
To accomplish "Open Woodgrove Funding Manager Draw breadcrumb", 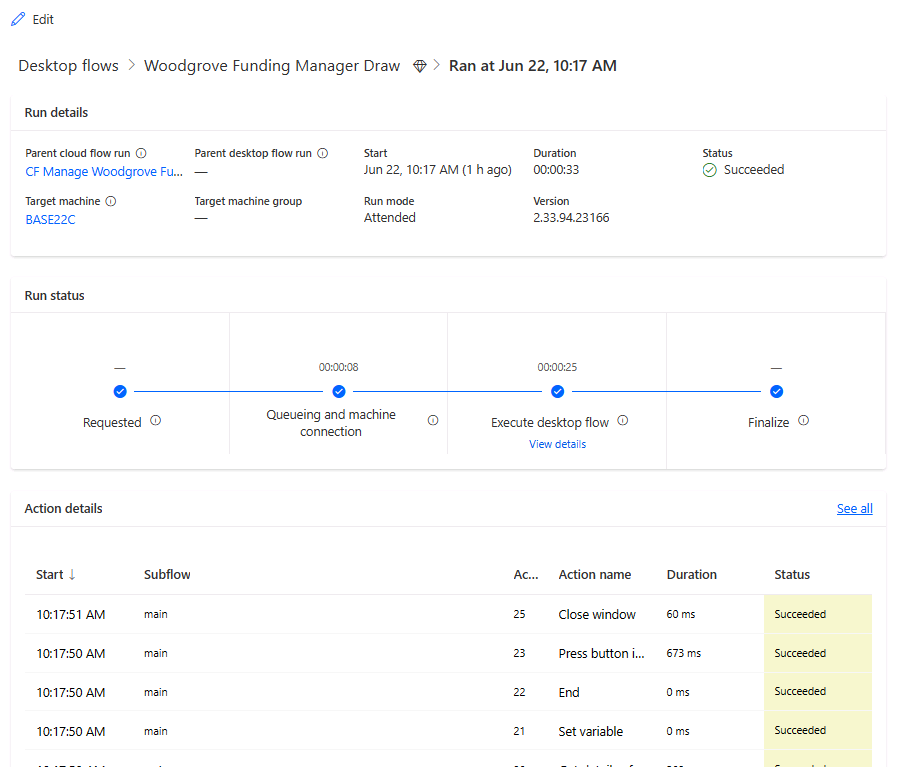I will pos(272,66).
